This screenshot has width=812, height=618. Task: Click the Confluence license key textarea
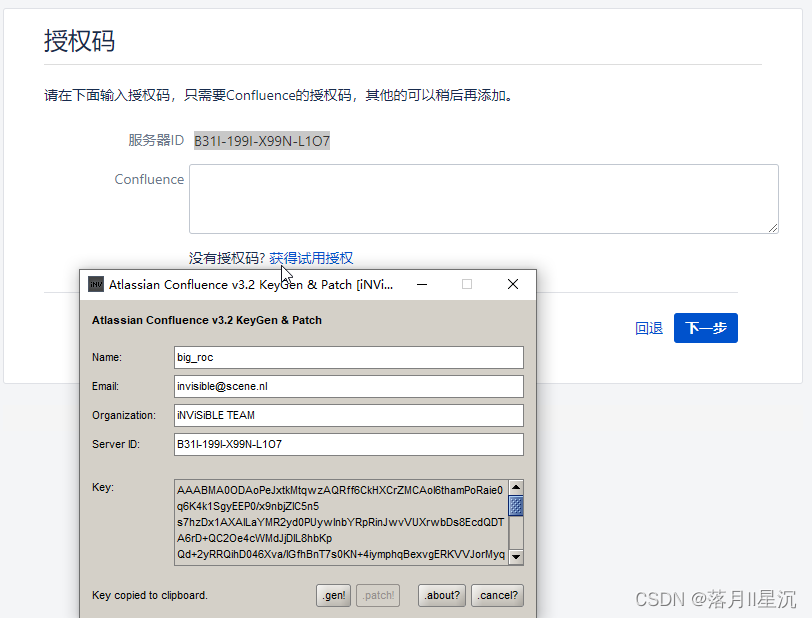(x=484, y=199)
